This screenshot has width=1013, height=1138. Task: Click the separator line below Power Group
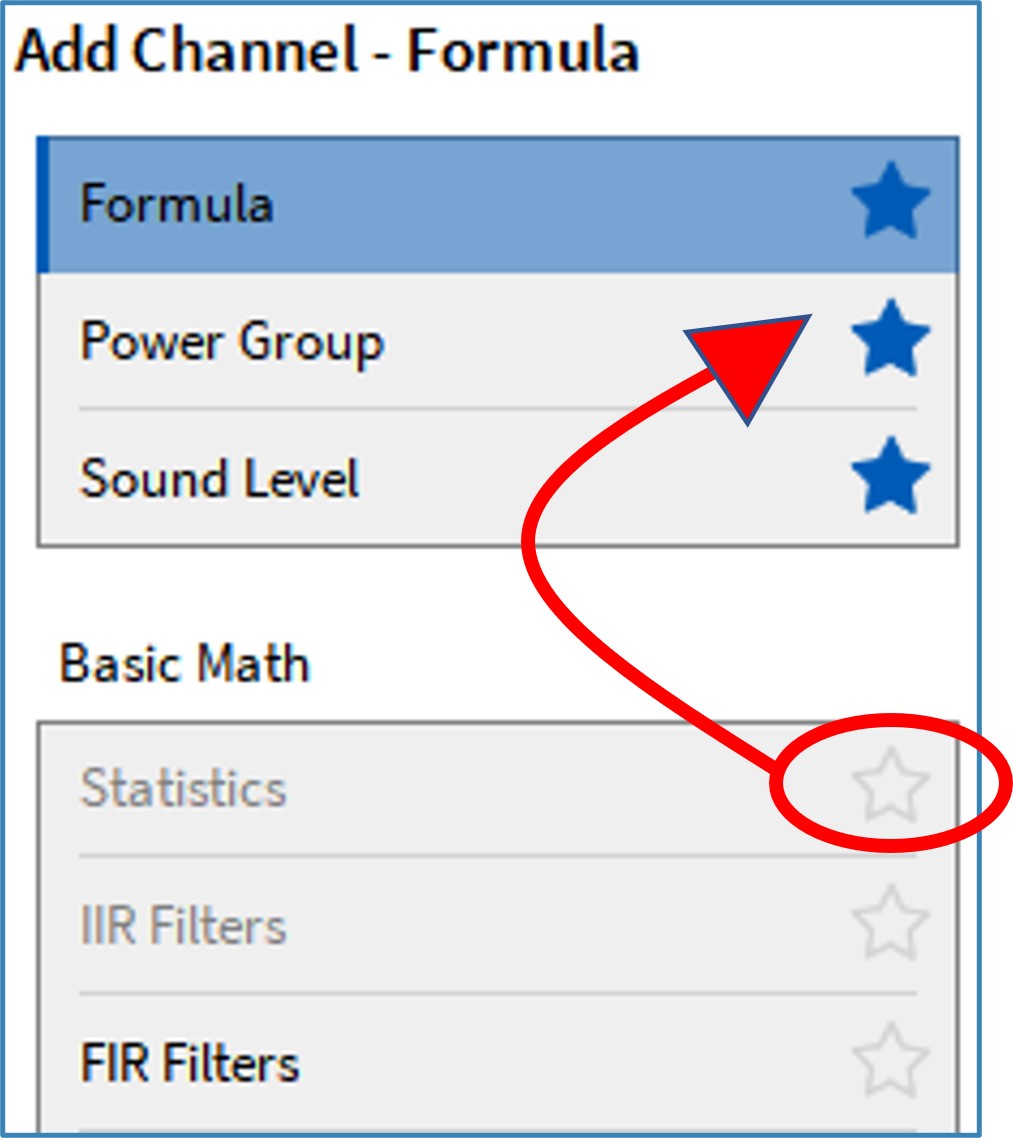click(x=497, y=409)
